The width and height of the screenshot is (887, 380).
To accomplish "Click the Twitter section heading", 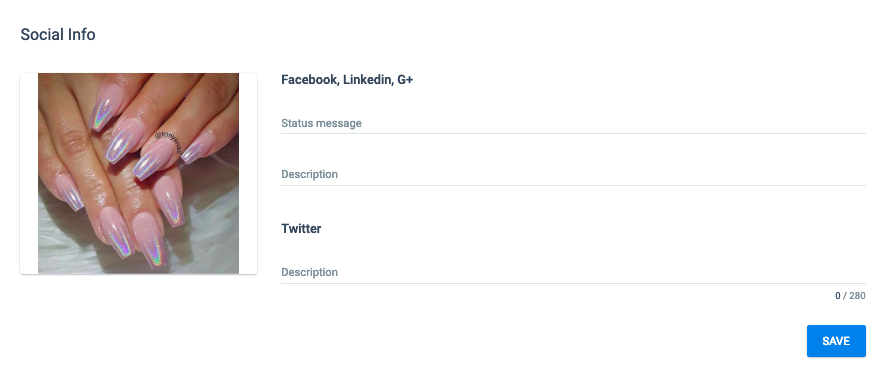I will pos(301,228).
